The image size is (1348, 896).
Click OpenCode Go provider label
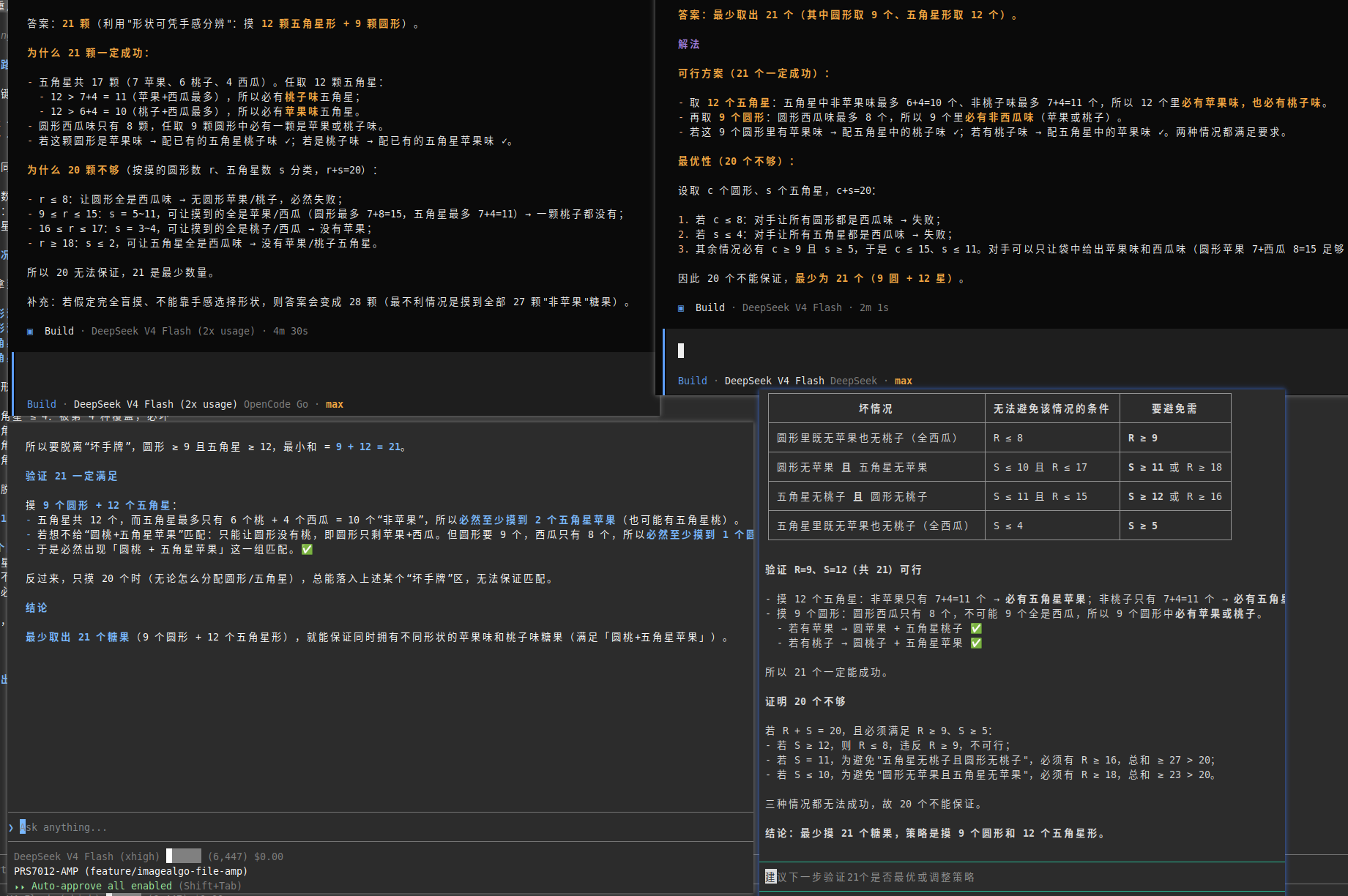click(276, 404)
